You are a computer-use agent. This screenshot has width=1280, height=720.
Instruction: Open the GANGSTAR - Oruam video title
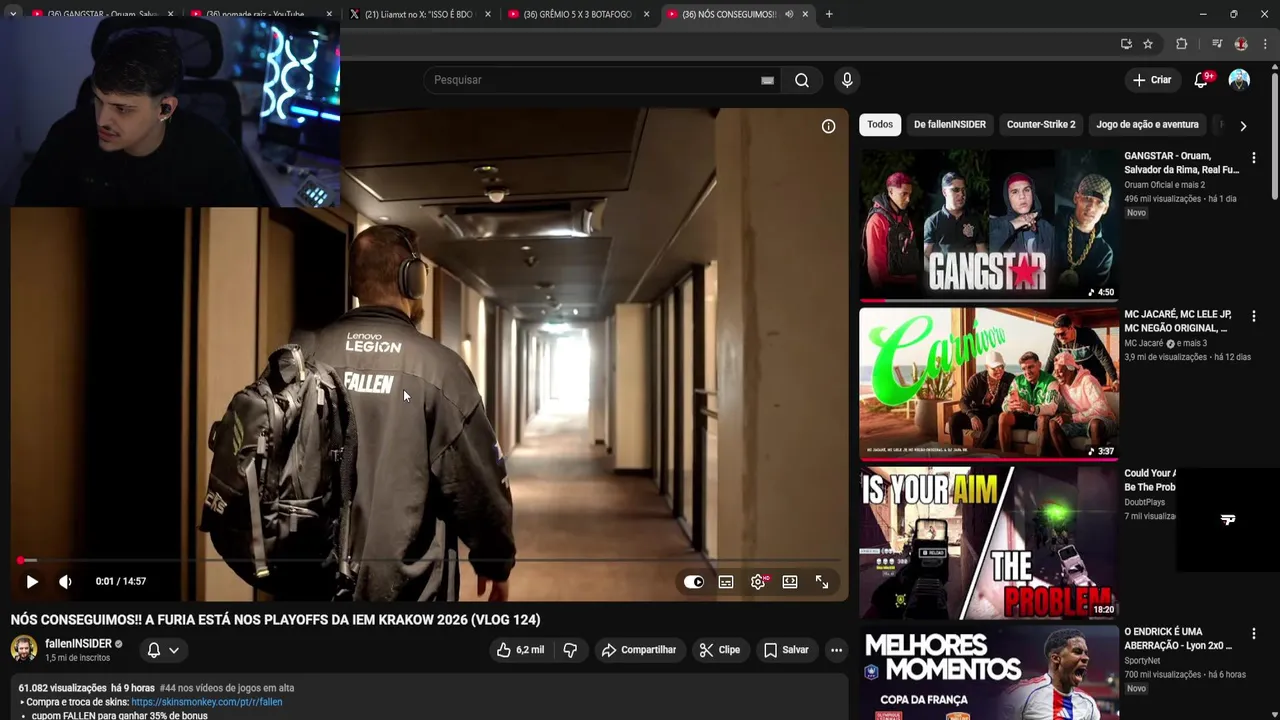1181,163
